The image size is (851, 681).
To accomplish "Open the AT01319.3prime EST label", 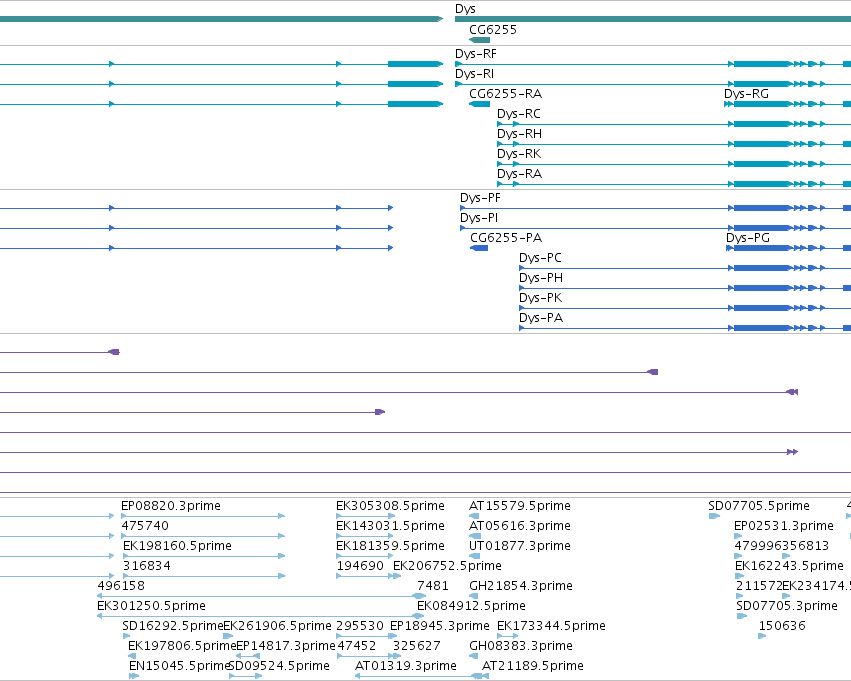I will click(406, 667).
